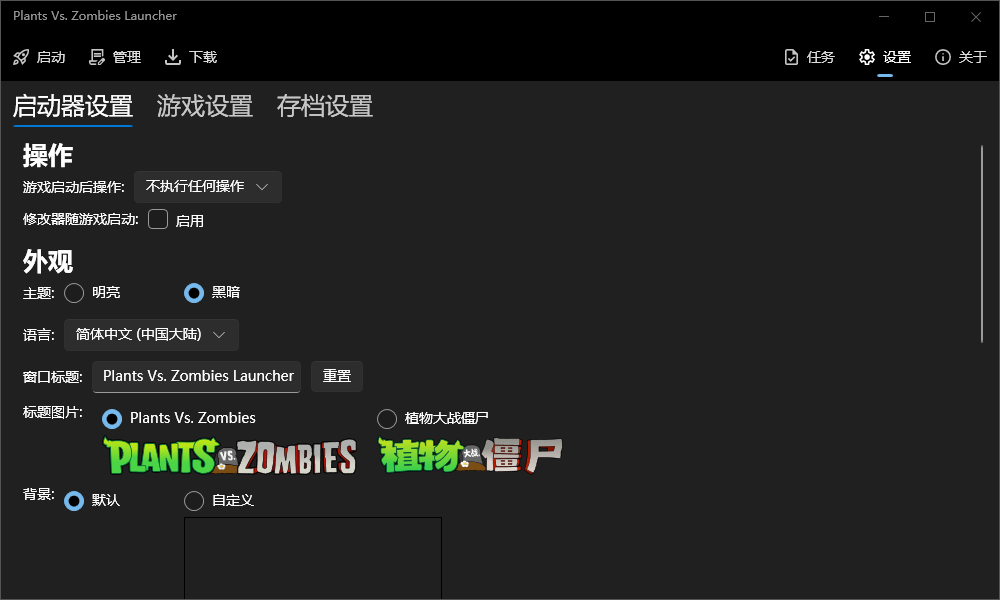This screenshot has width=1000, height=600.
Task: Open the About (关于) info icon
Action: point(942,57)
